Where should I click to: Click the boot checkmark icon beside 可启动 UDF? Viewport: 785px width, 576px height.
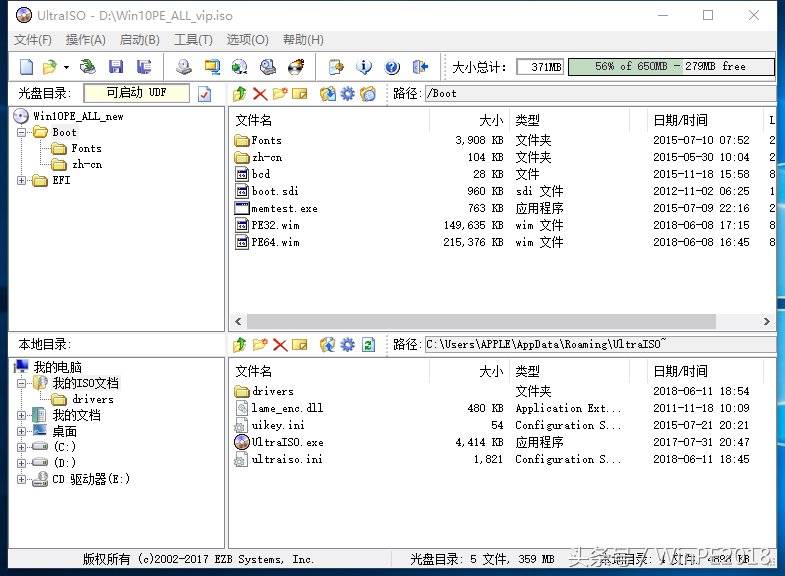pos(205,94)
